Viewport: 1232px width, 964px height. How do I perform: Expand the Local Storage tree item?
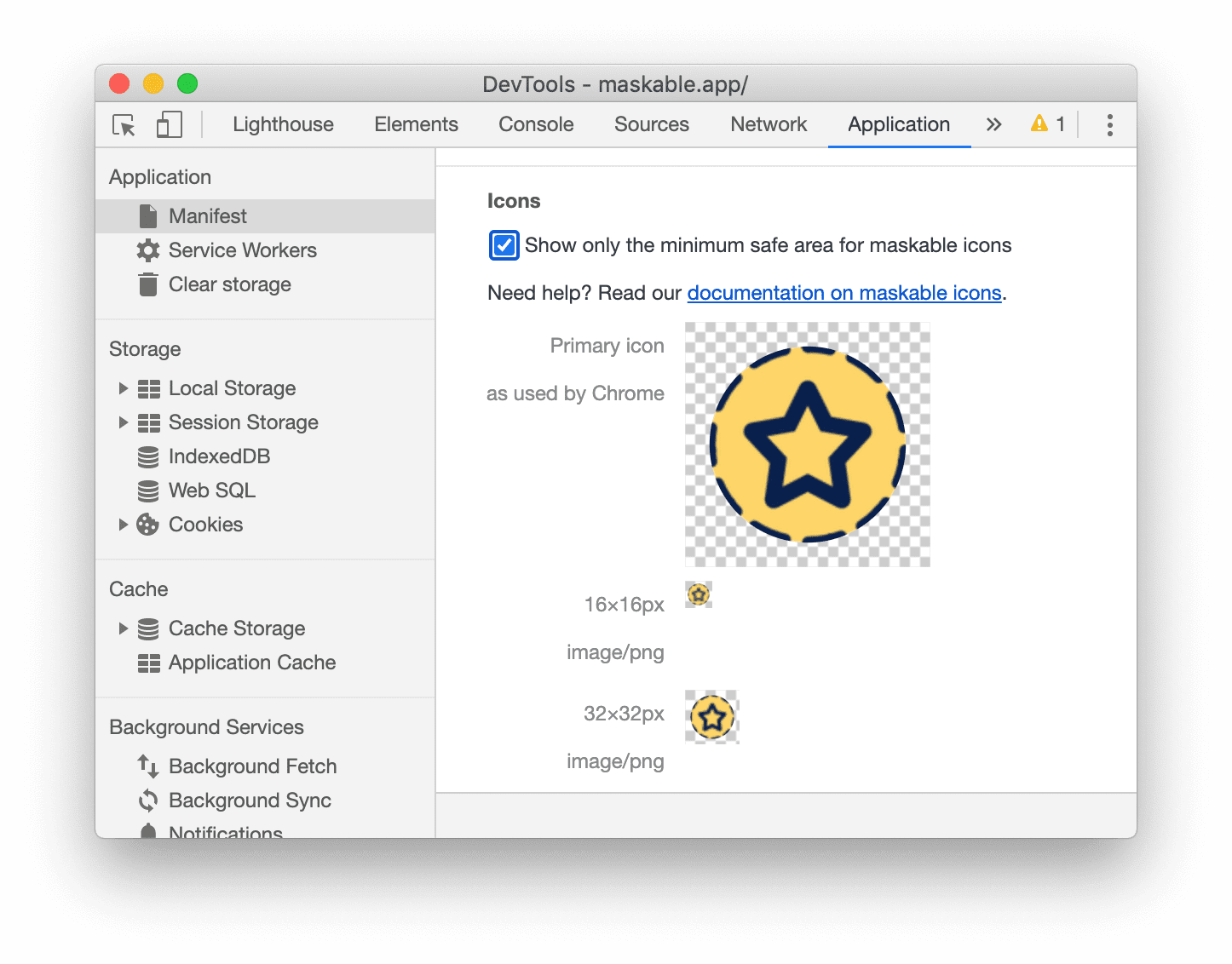click(x=123, y=387)
